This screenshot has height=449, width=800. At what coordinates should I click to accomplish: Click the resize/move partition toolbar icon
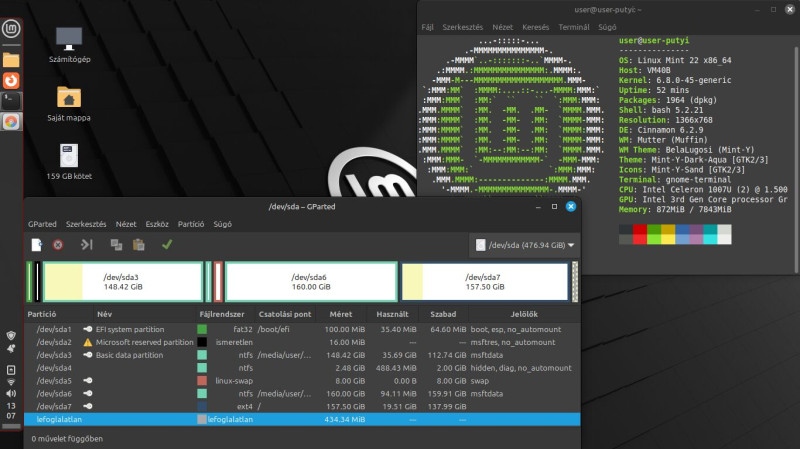point(87,245)
